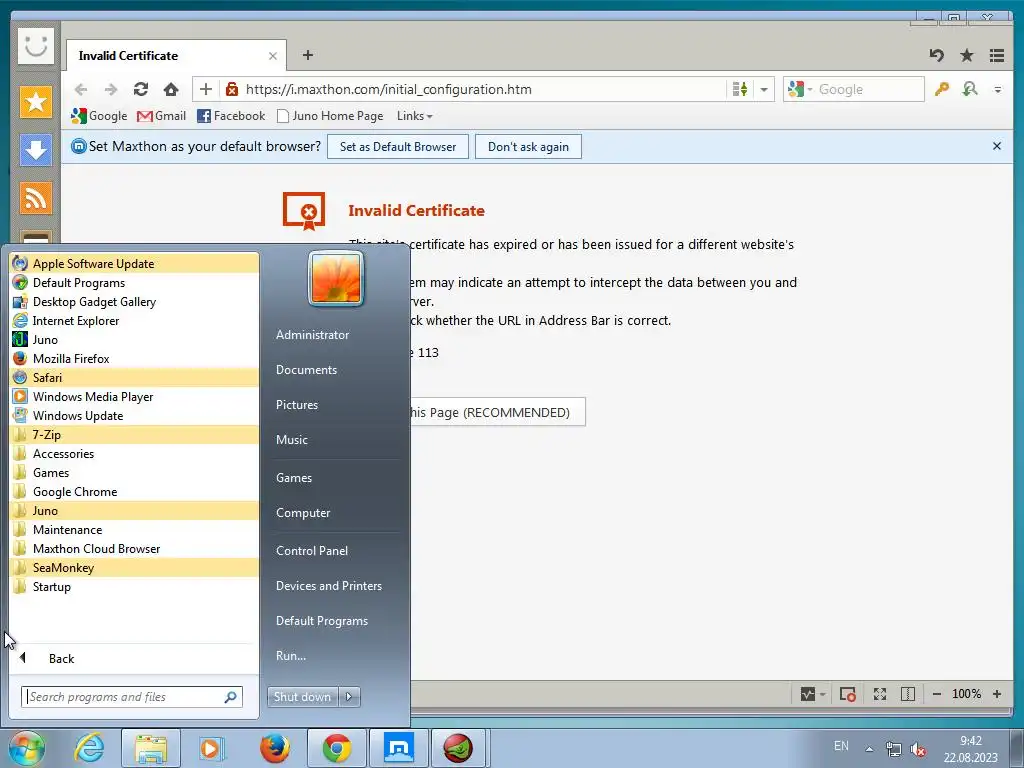Open Favorites star in Maxthon sidebar

[35, 102]
